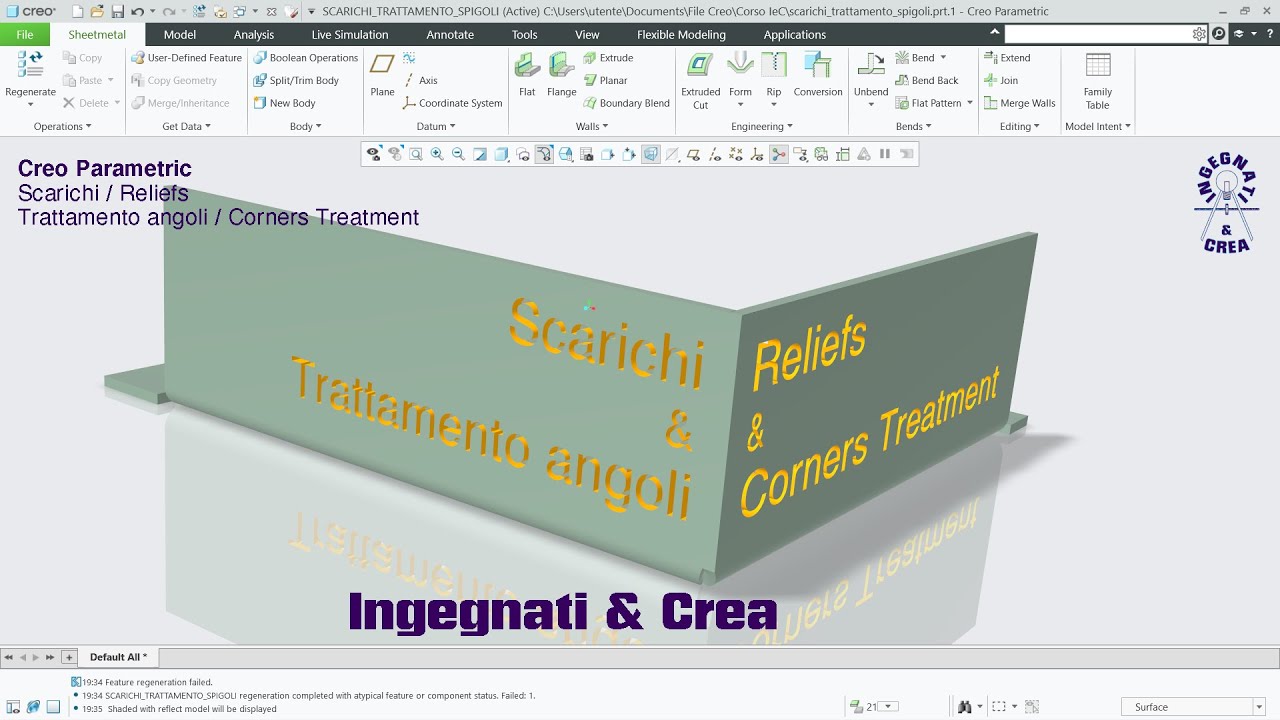
Task: Toggle plane display in graphics toolbar
Action: point(695,154)
